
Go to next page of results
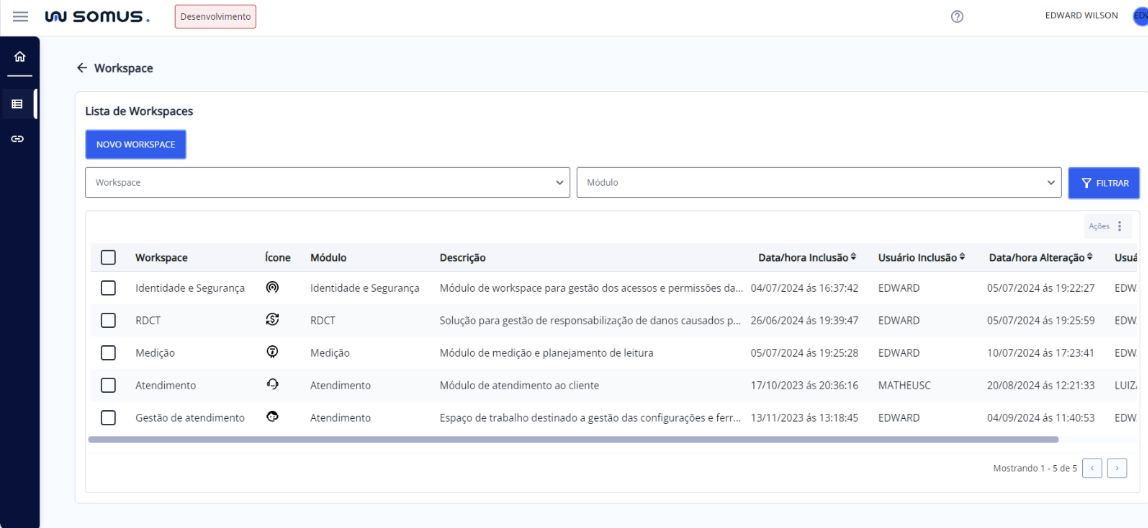[x=1117, y=468]
